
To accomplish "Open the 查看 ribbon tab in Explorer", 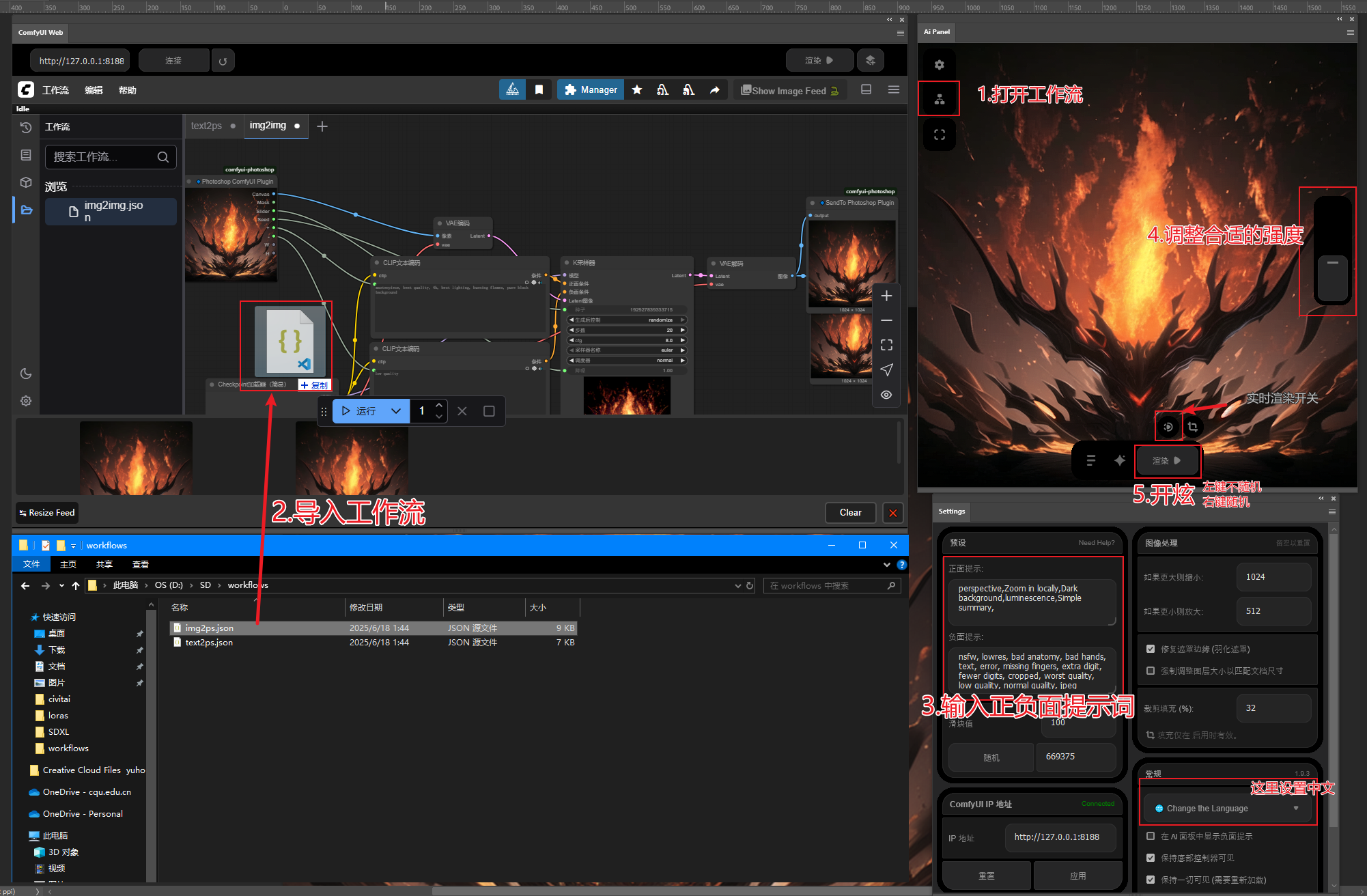I will pyautogui.click(x=141, y=565).
